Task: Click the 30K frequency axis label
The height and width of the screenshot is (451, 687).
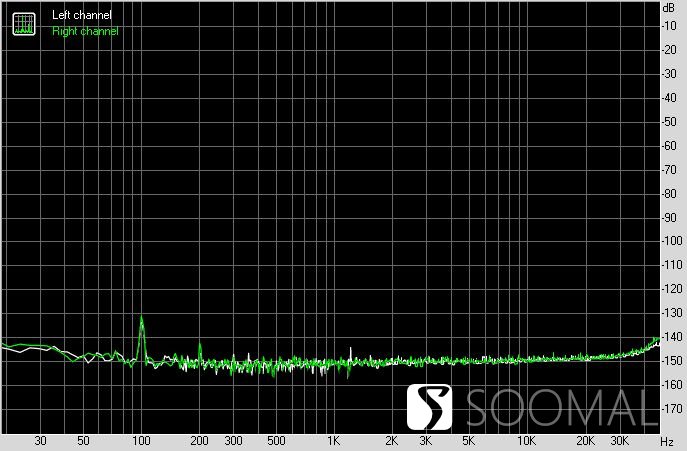Action: click(619, 440)
